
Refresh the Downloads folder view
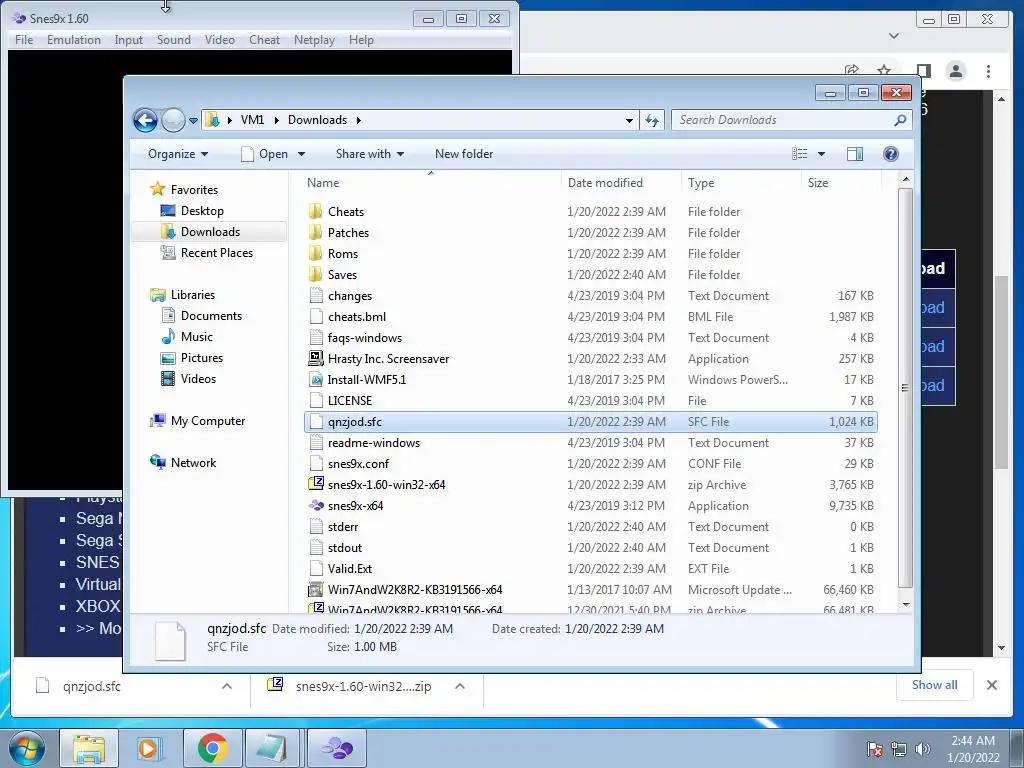click(x=652, y=120)
